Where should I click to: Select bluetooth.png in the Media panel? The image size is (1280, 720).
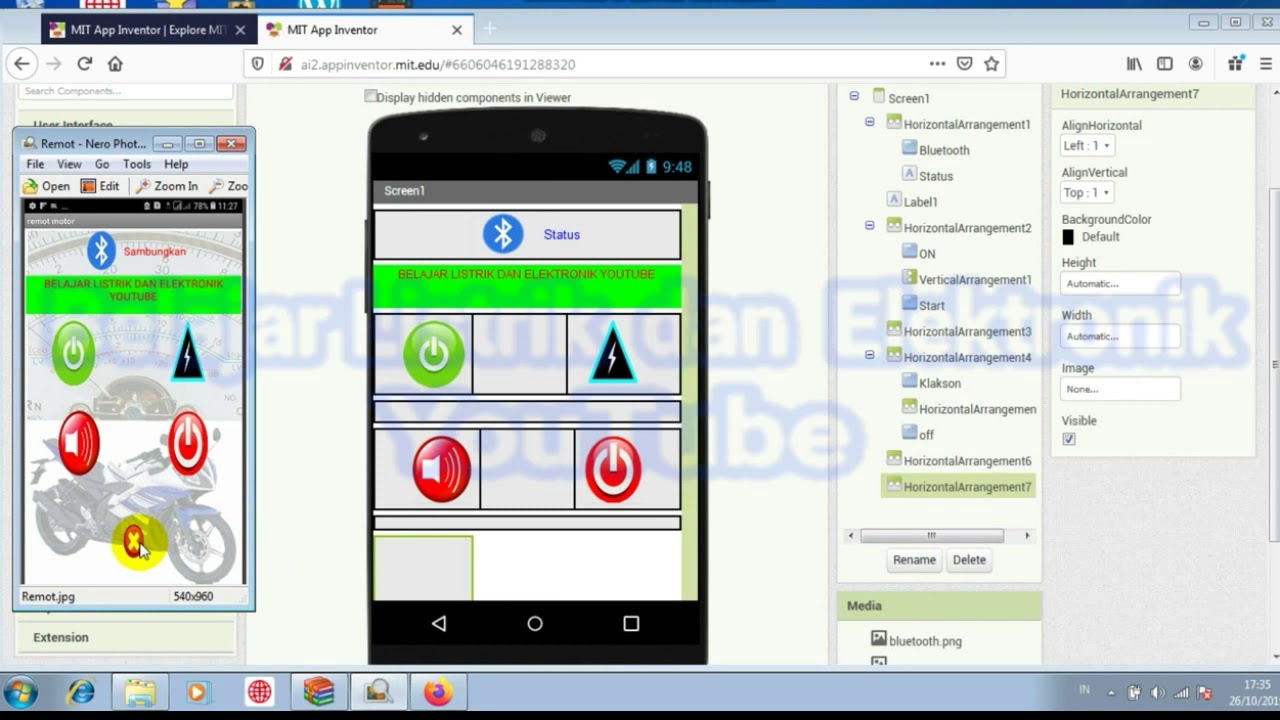click(925, 641)
